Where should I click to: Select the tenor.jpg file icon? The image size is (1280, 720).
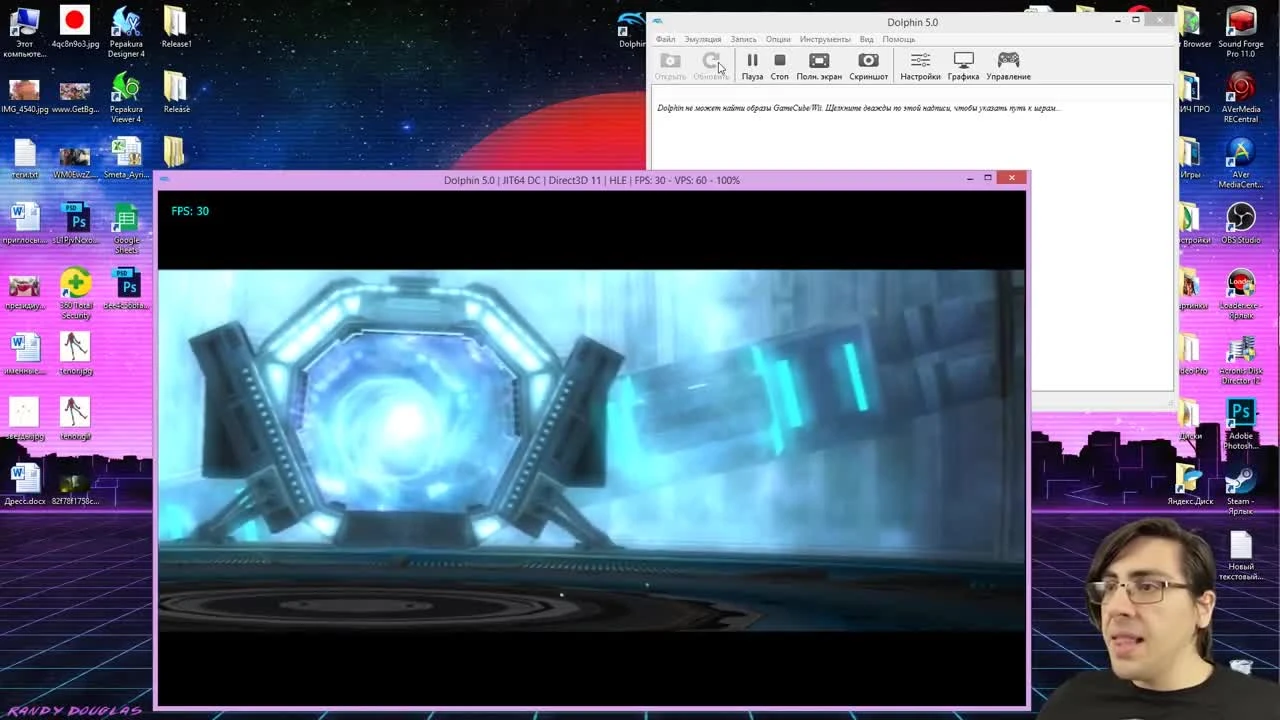(x=75, y=355)
